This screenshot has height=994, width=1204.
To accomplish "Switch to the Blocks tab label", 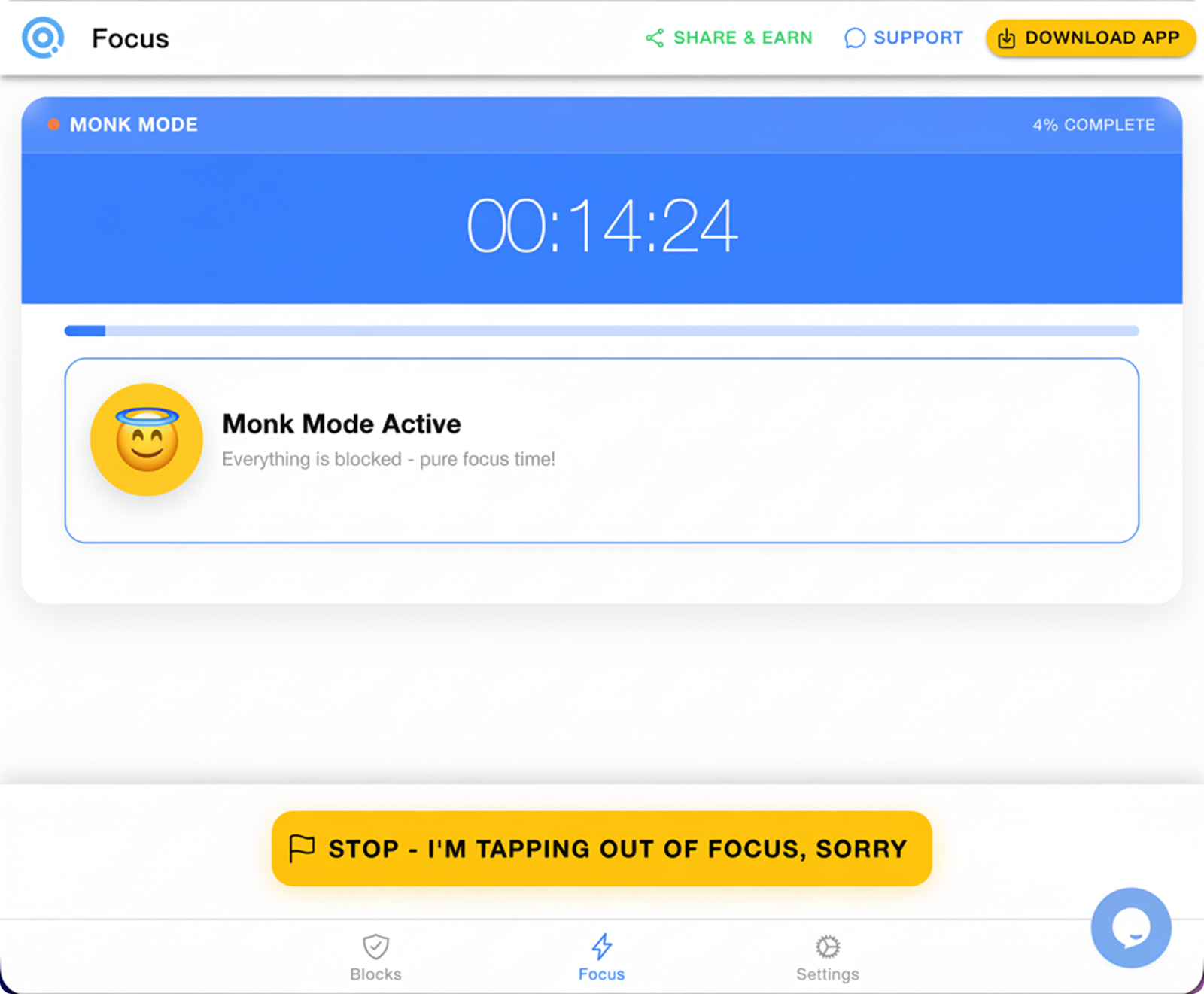I will [x=375, y=974].
